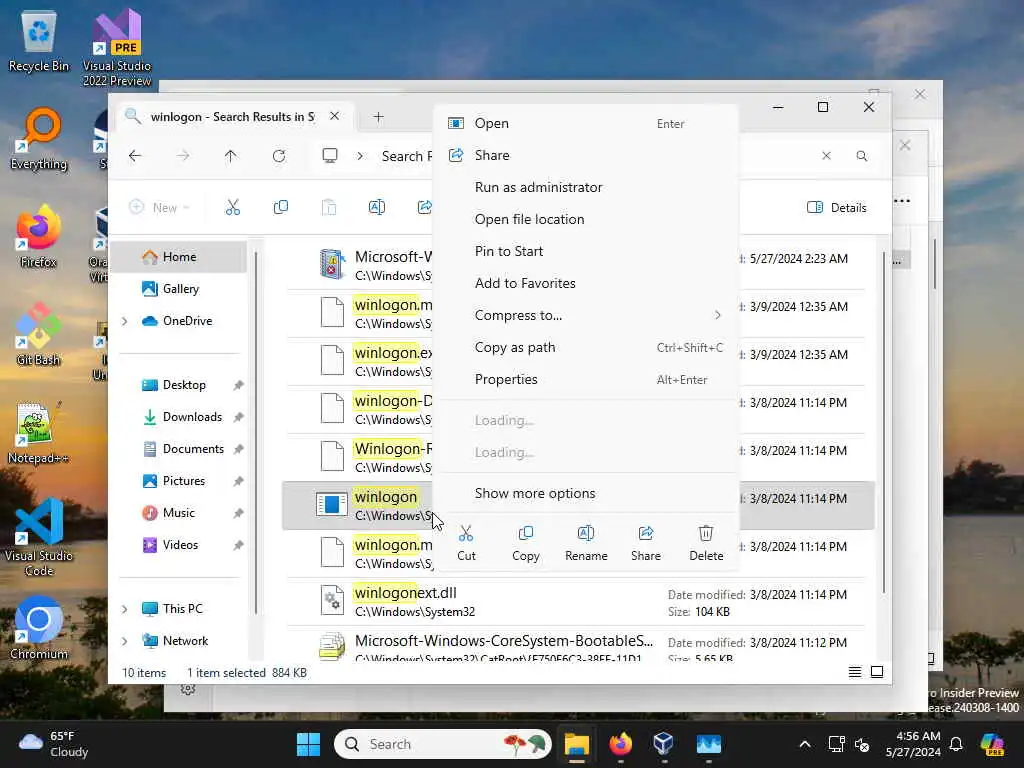Open the notifications bell icon
1024x768 pixels.
click(x=956, y=744)
